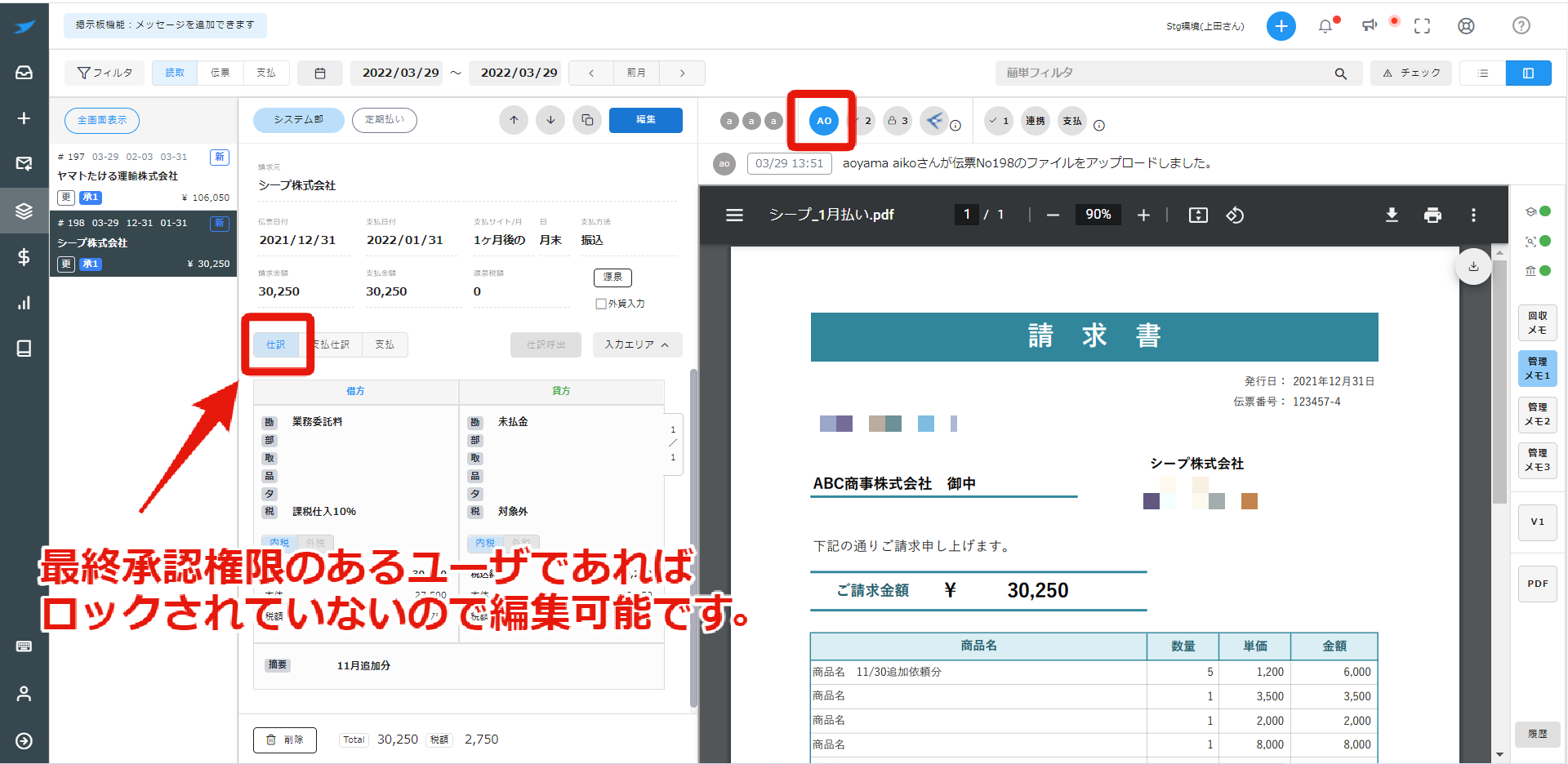Select 内税 in the debit column

pos(279,543)
